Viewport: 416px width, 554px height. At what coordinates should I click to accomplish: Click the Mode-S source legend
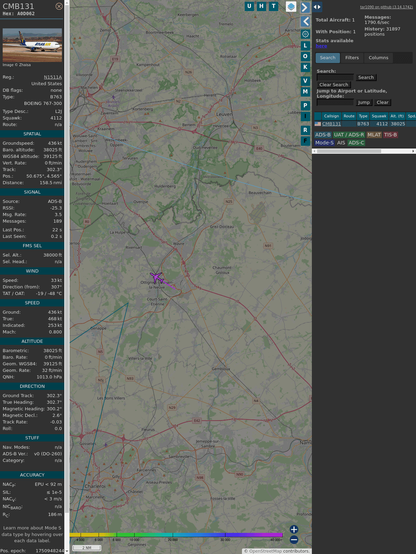324,143
